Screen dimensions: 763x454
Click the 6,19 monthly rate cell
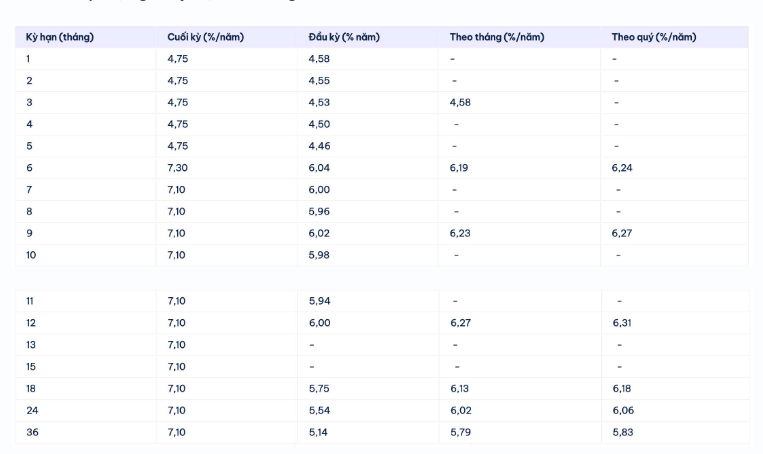pyautogui.click(x=459, y=168)
